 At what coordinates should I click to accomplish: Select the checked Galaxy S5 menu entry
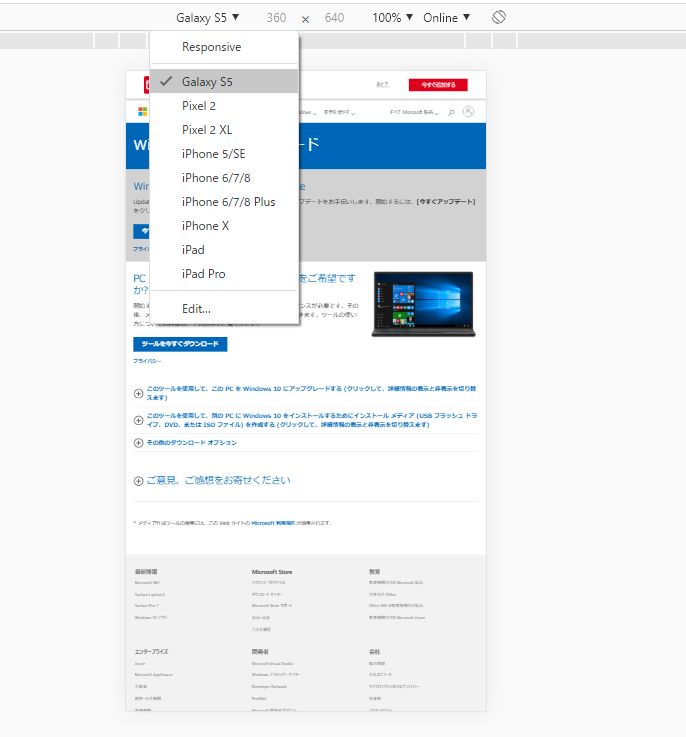[x=224, y=81]
